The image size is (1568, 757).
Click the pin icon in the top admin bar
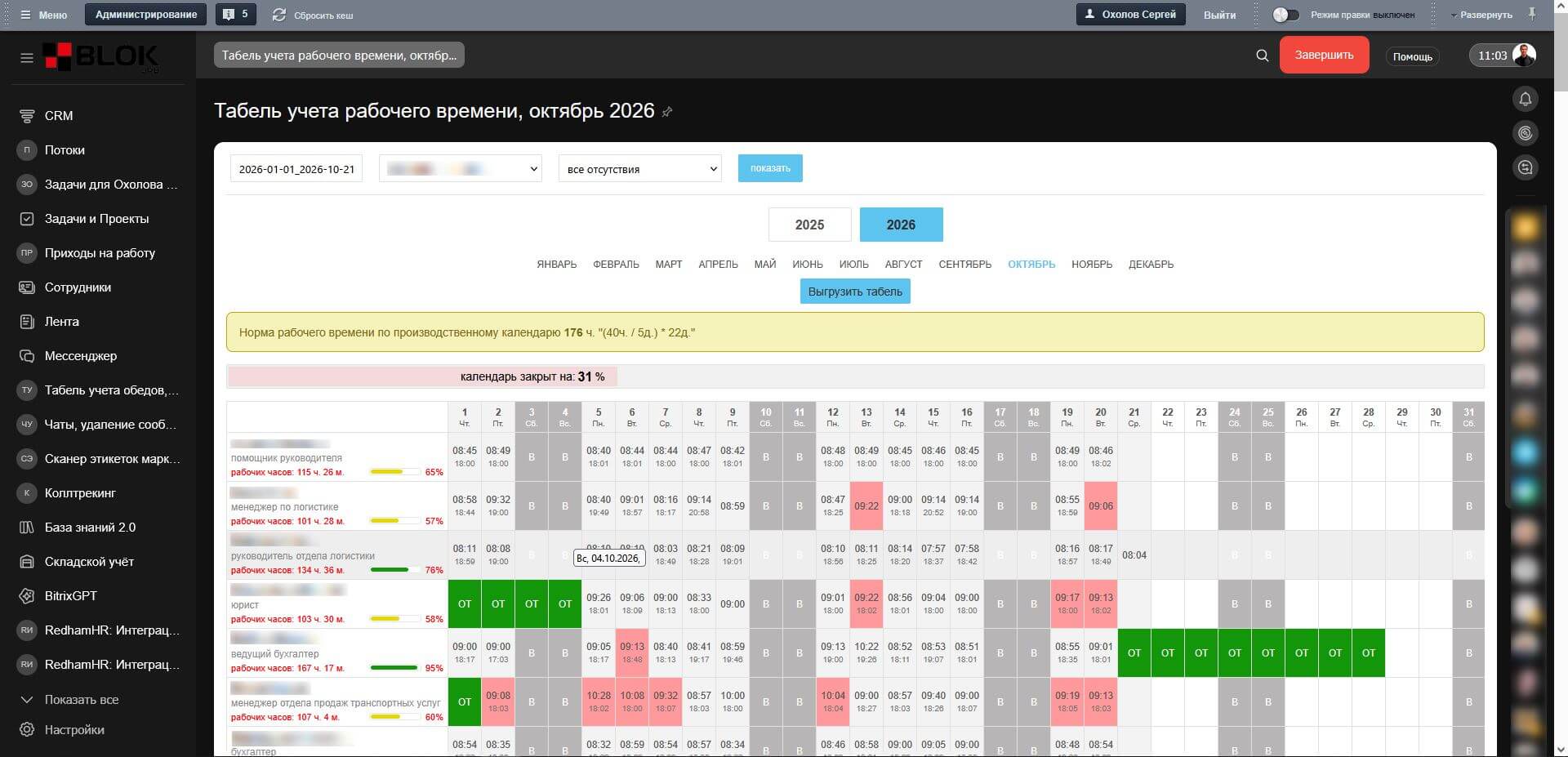(x=1533, y=14)
